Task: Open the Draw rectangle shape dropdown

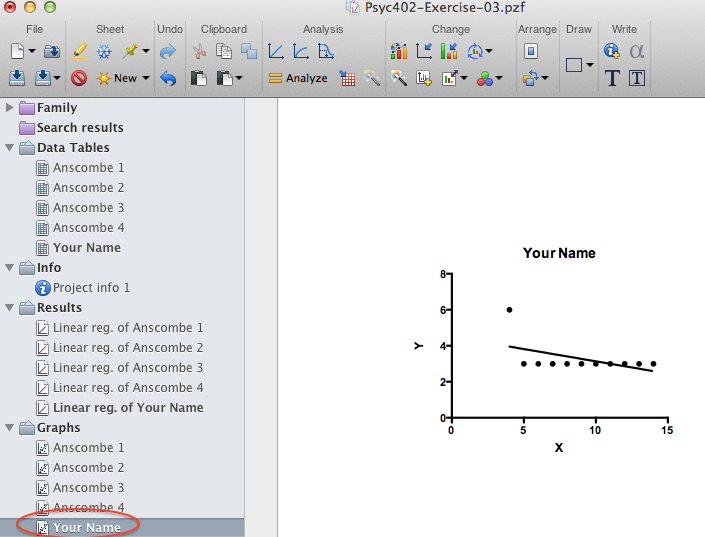Action: coord(579,65)
